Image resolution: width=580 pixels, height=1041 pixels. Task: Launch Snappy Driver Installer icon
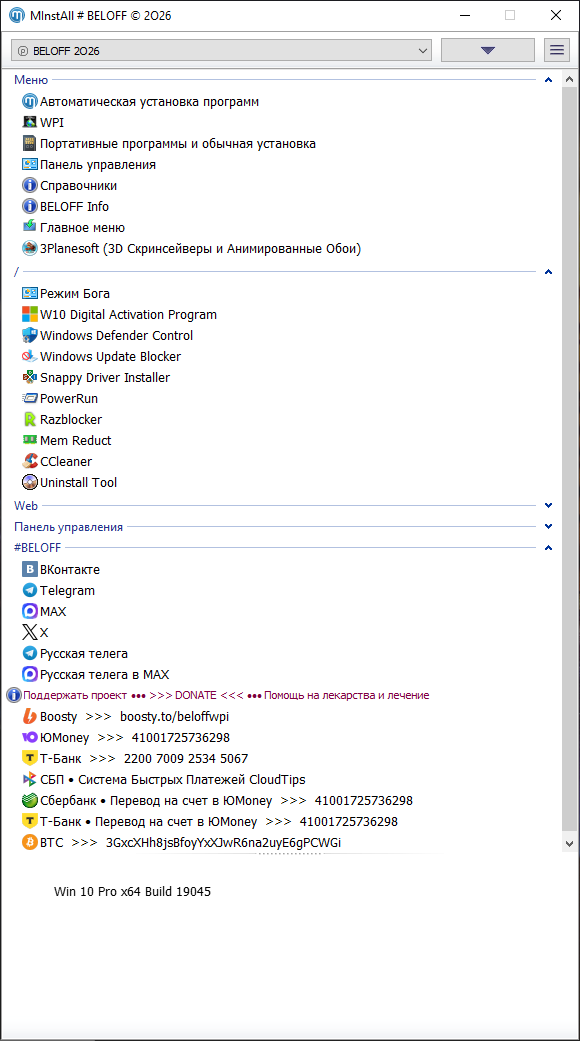pos(30,377)
